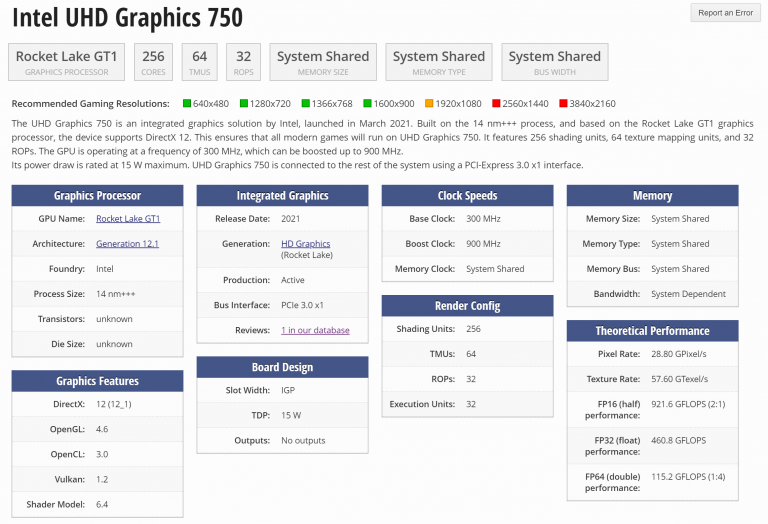The width and height of the screenshot is (768, 524).
Task: Click the Production value 'Active'
Action: 293,280
